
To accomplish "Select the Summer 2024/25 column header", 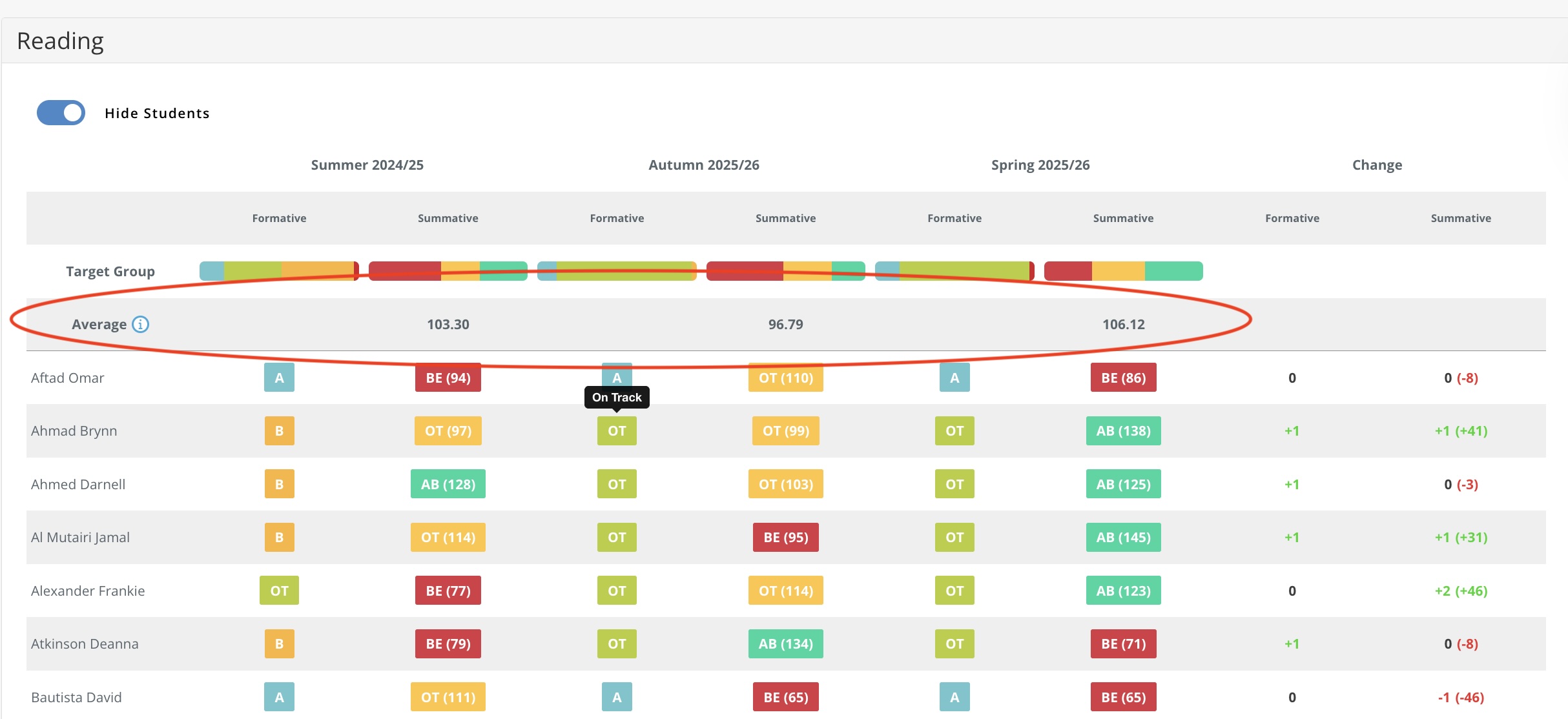I will point(367,165).
